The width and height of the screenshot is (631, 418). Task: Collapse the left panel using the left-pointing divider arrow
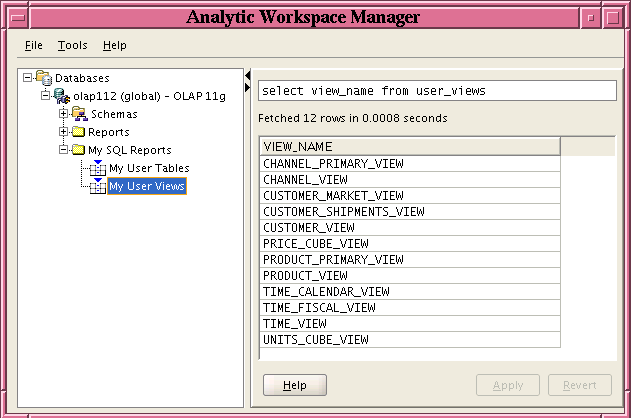pos(247,75)
